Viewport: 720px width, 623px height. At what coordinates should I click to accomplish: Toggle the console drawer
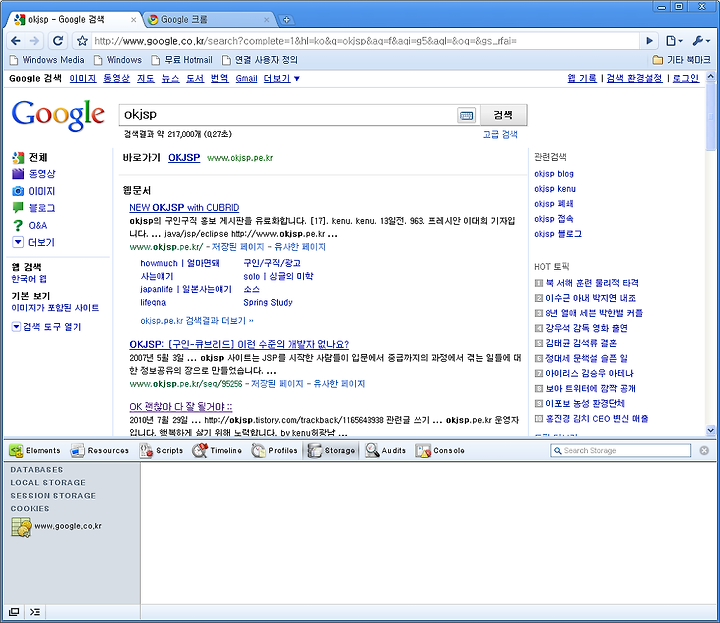click(35, 612)
